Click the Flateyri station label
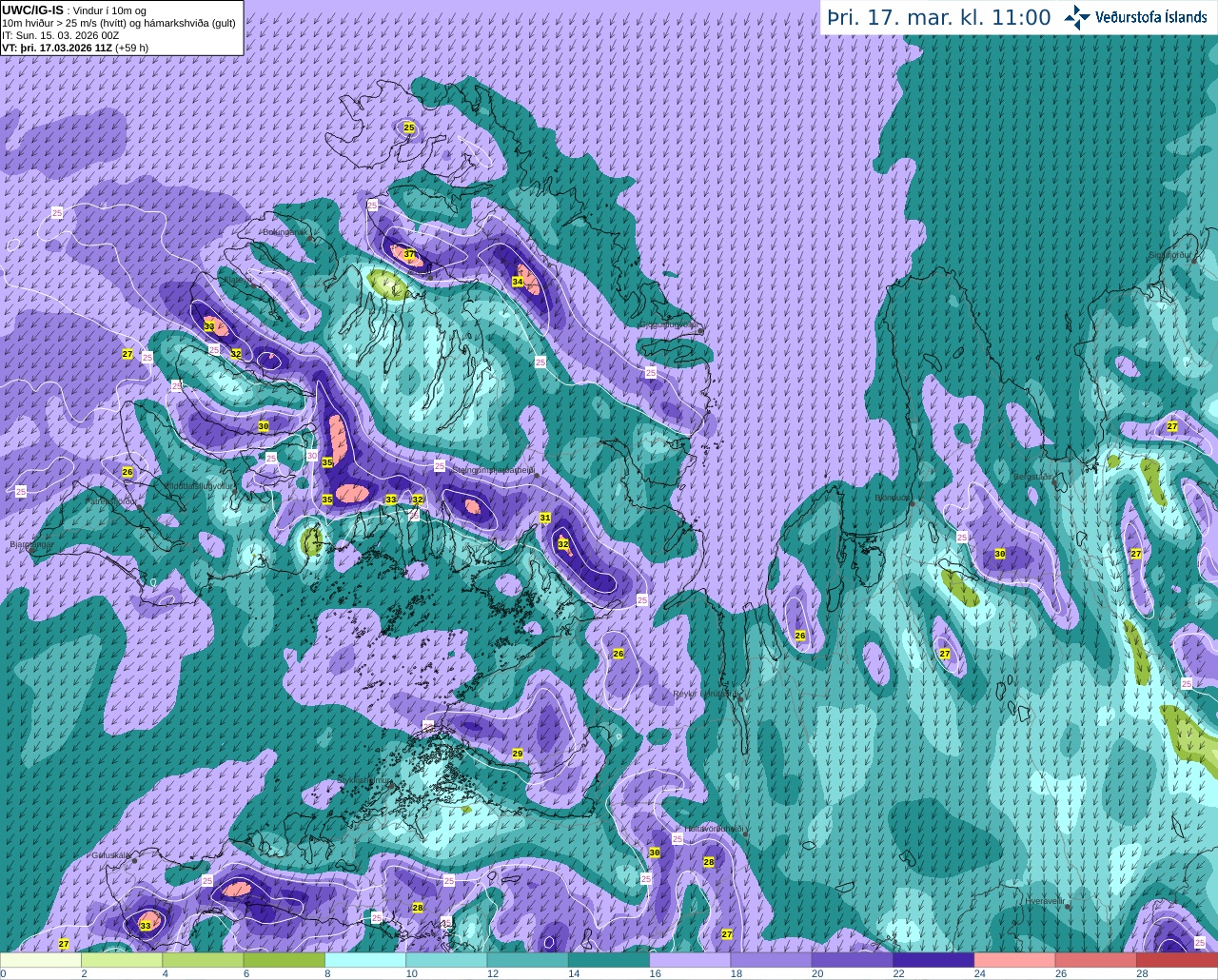The image size is (1218, 980). point(238,281)
